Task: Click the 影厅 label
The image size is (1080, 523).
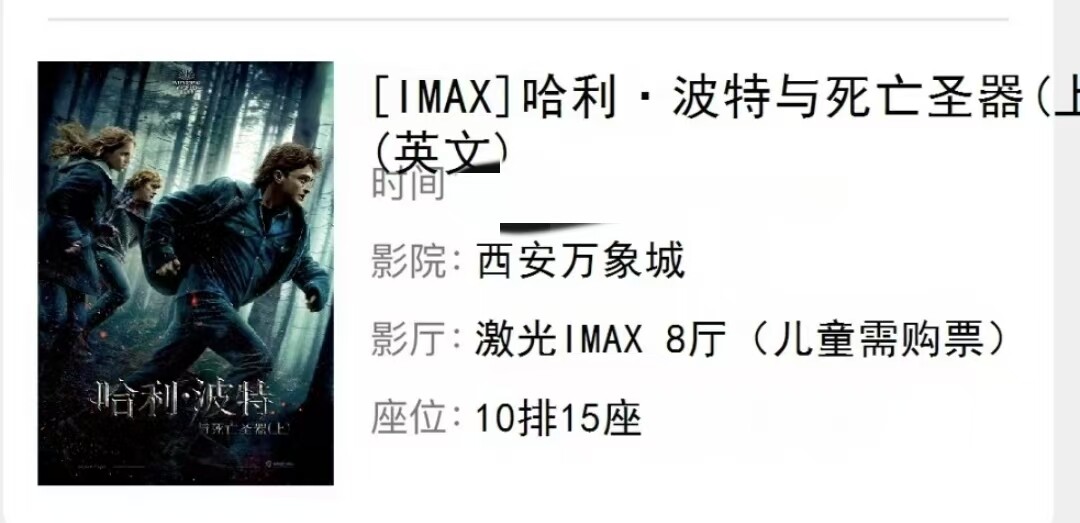Action: [408, 340]
